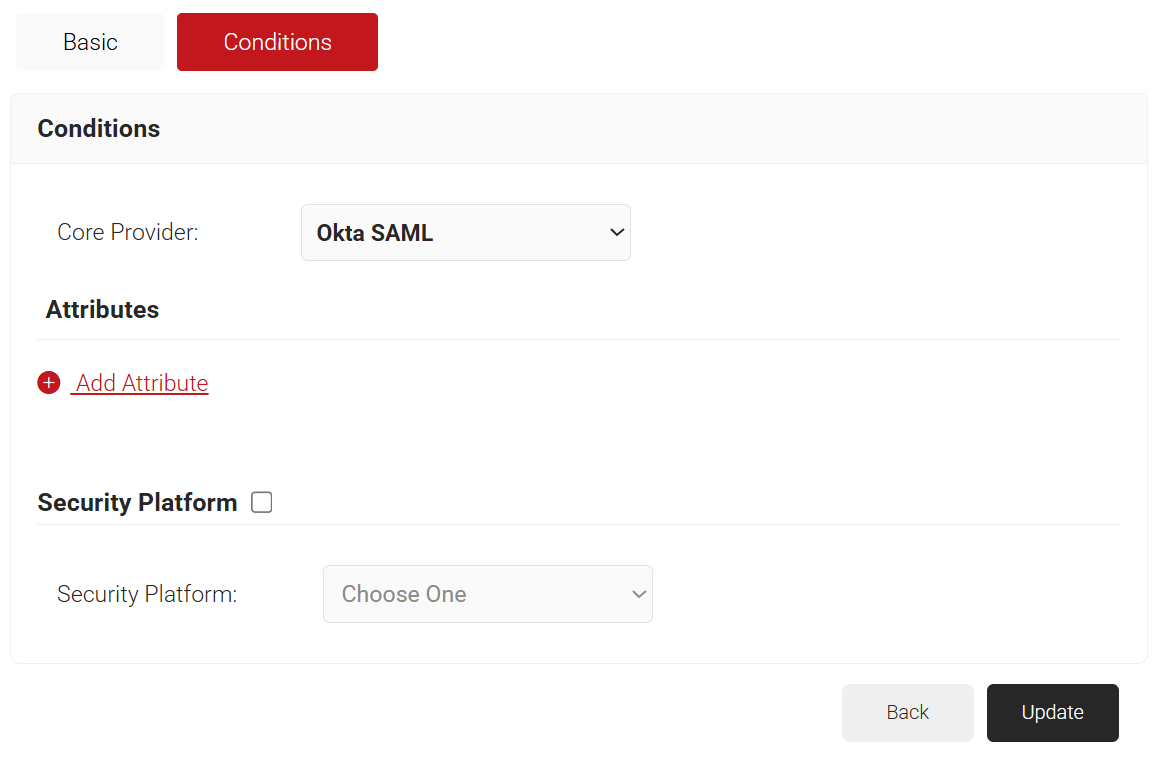The height and width of the screenshot is (762, 1156).
Task: Click the red plus icon beside Add Attribute
Action: tap(49, 383)
